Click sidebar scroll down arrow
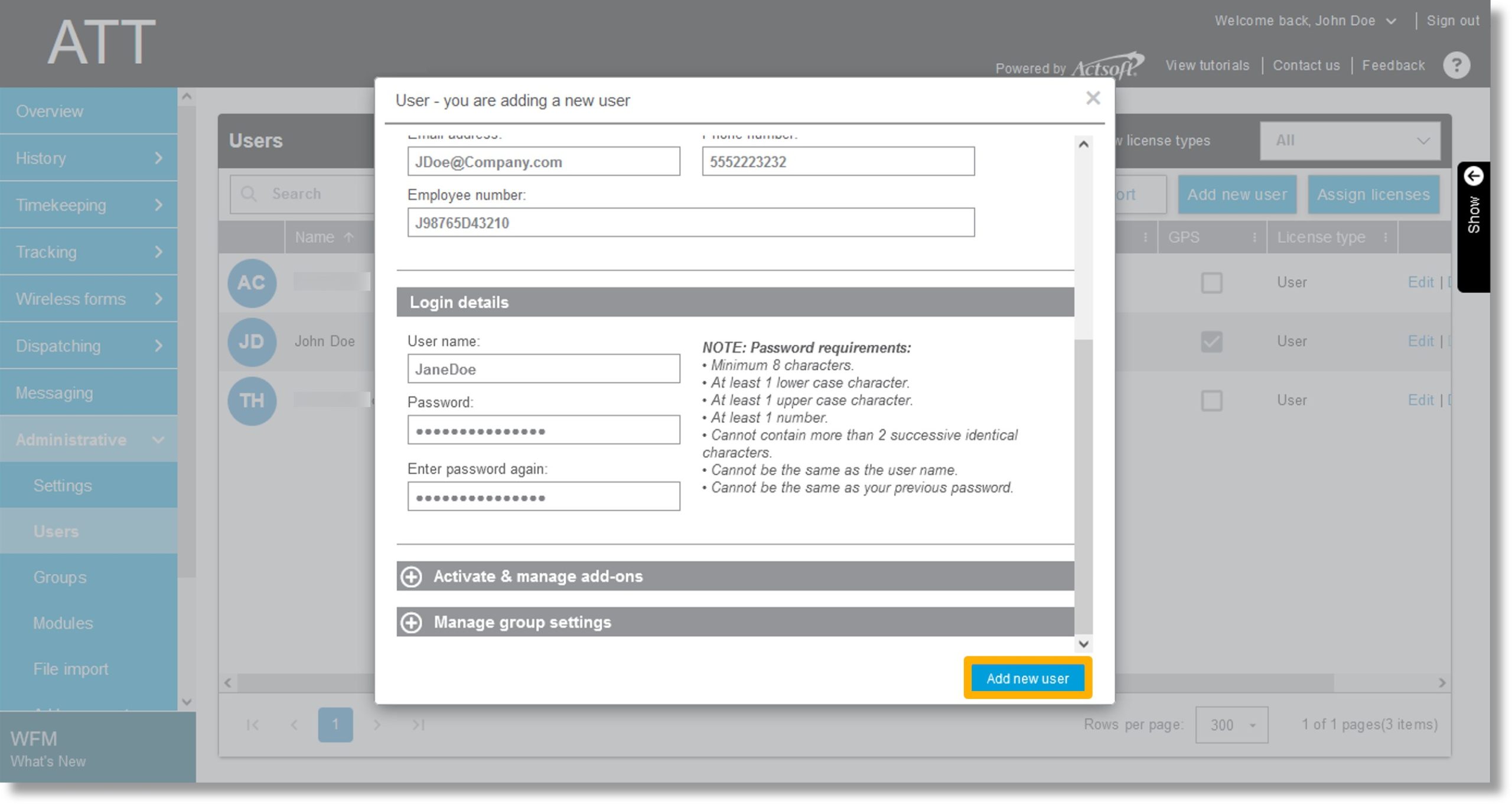This screenshot has height=804, width=1512. click(187, 702)
